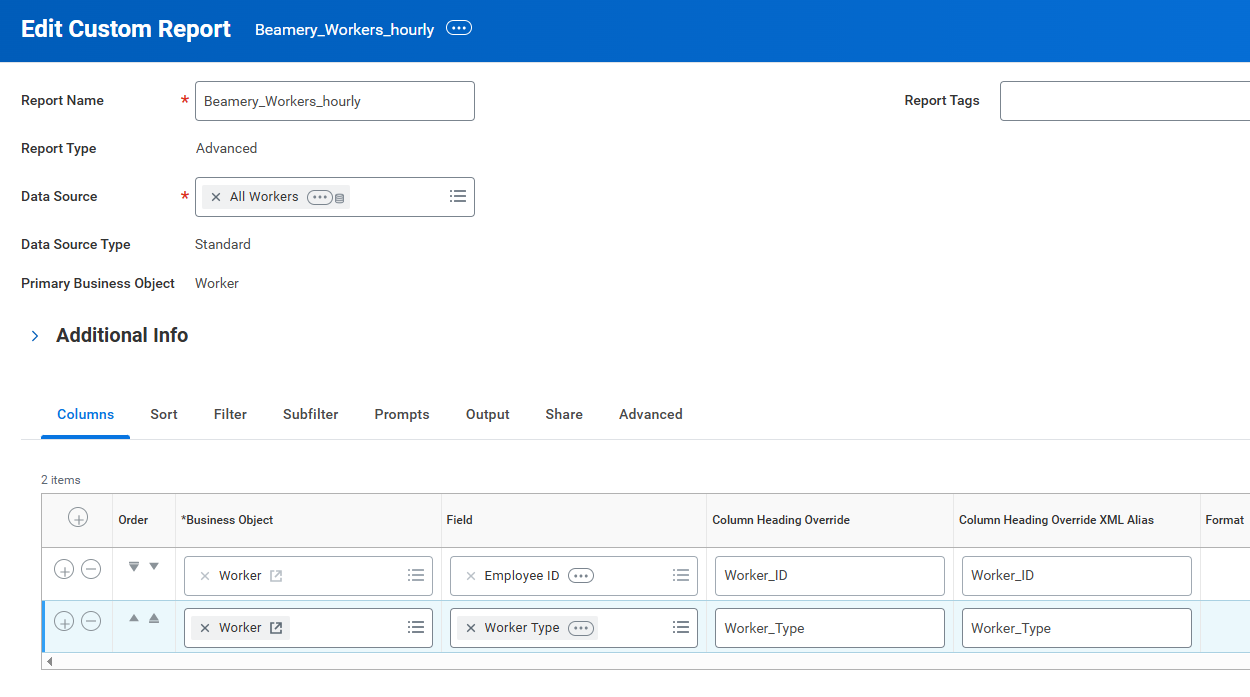Expand the Additional Info section

35,336
